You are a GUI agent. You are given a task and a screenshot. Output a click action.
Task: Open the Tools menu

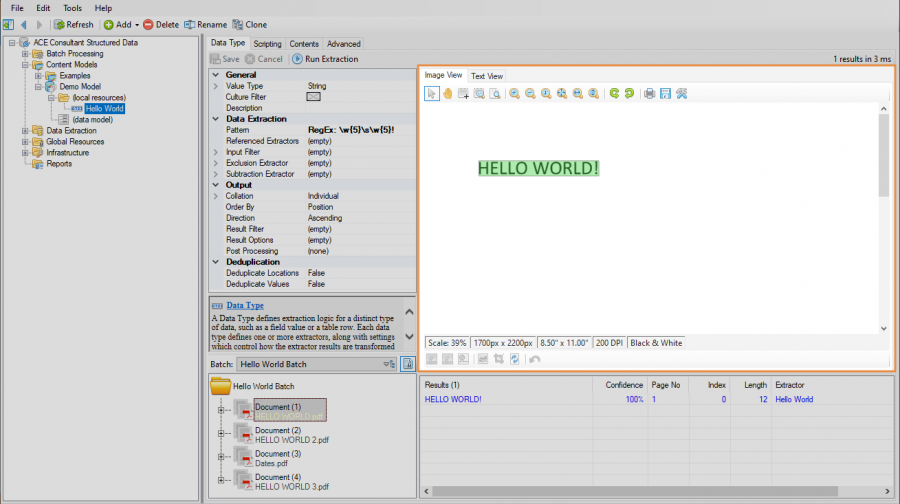(72, 8)
